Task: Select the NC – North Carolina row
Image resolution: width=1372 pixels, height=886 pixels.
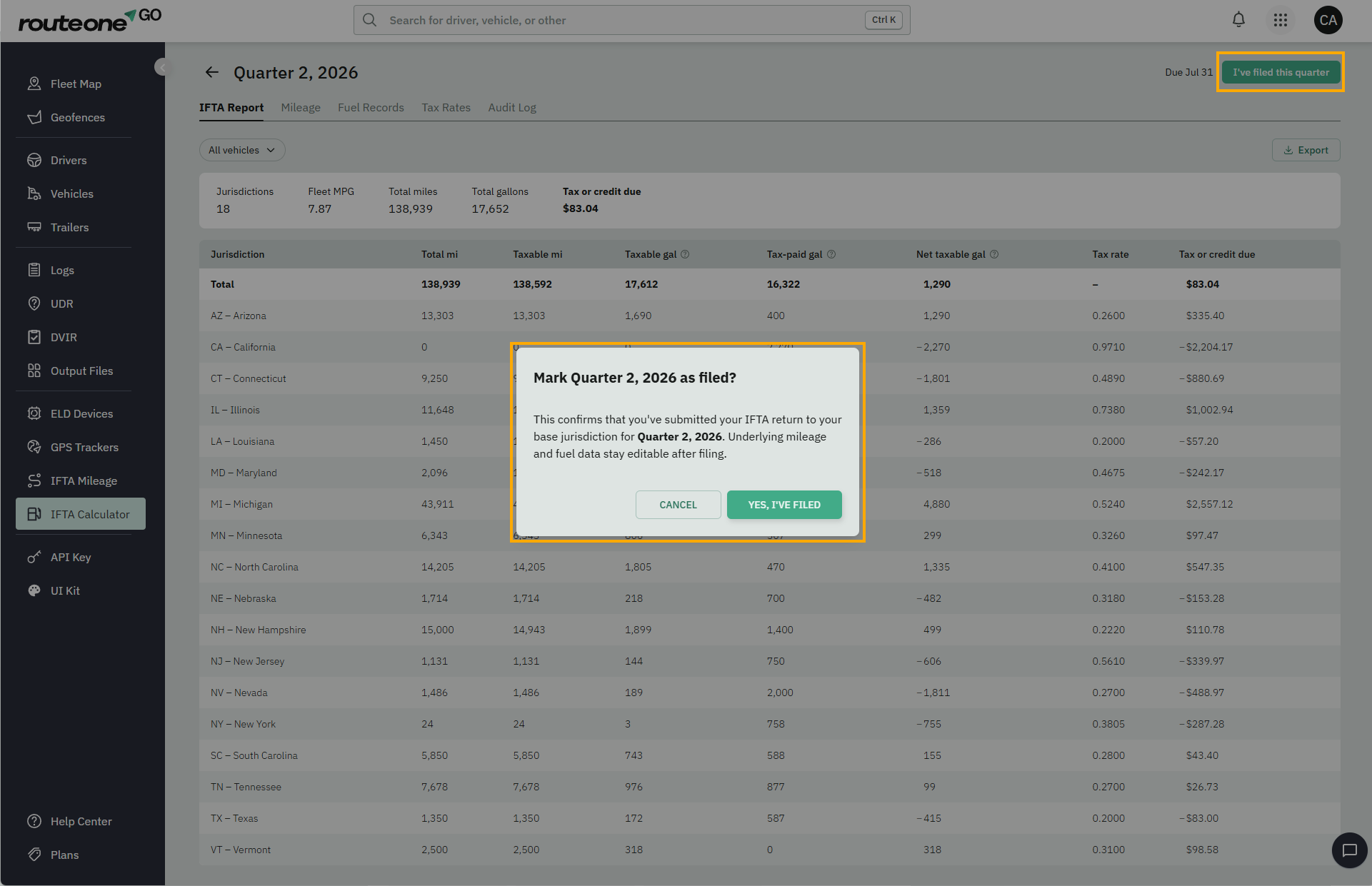Action: pos(769,567)
